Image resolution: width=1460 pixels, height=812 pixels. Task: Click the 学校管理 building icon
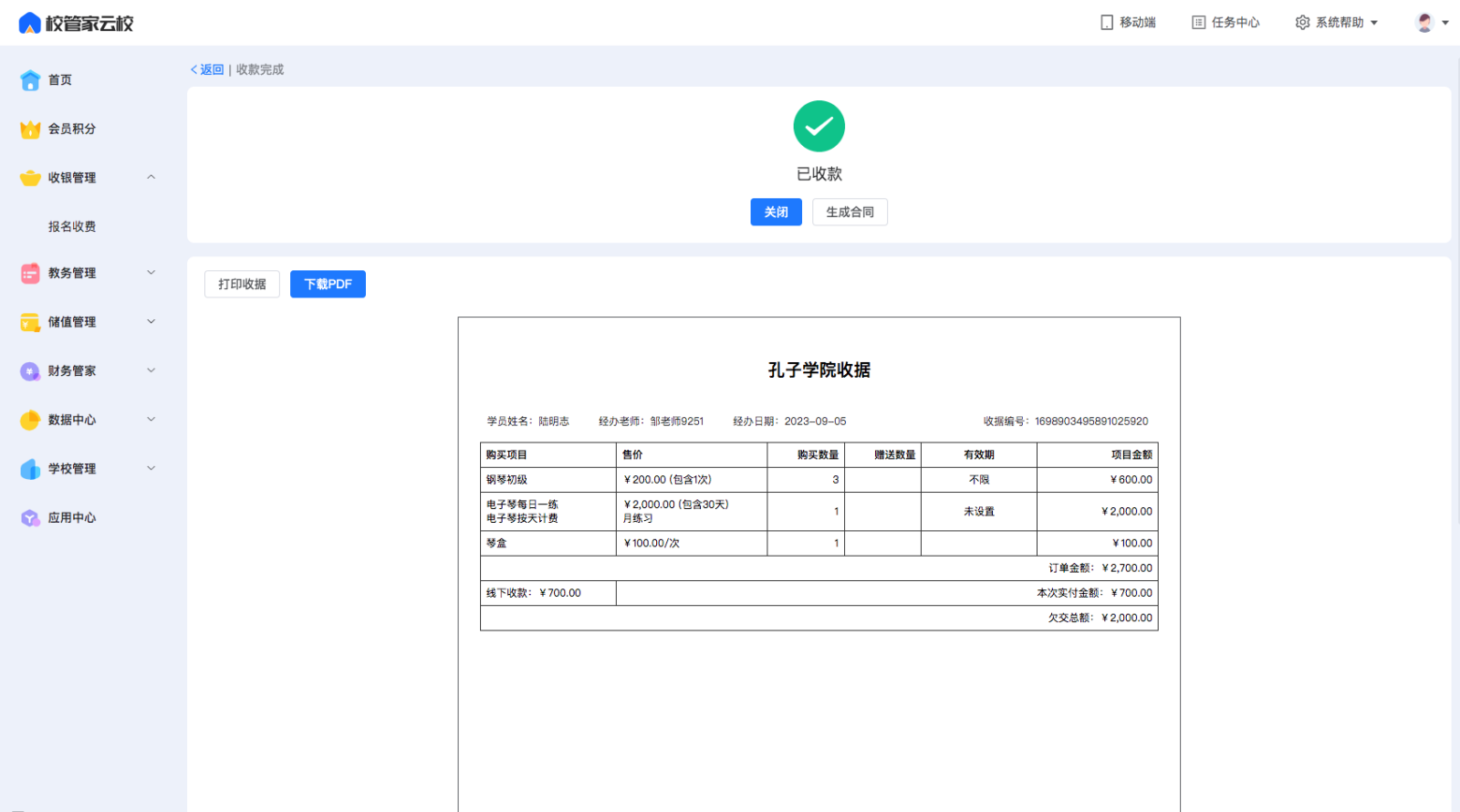(x=30, y=469)
